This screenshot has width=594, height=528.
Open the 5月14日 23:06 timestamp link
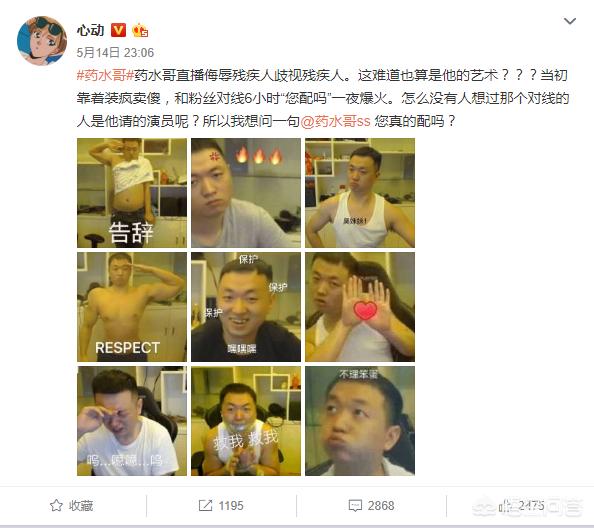(115, 53)
